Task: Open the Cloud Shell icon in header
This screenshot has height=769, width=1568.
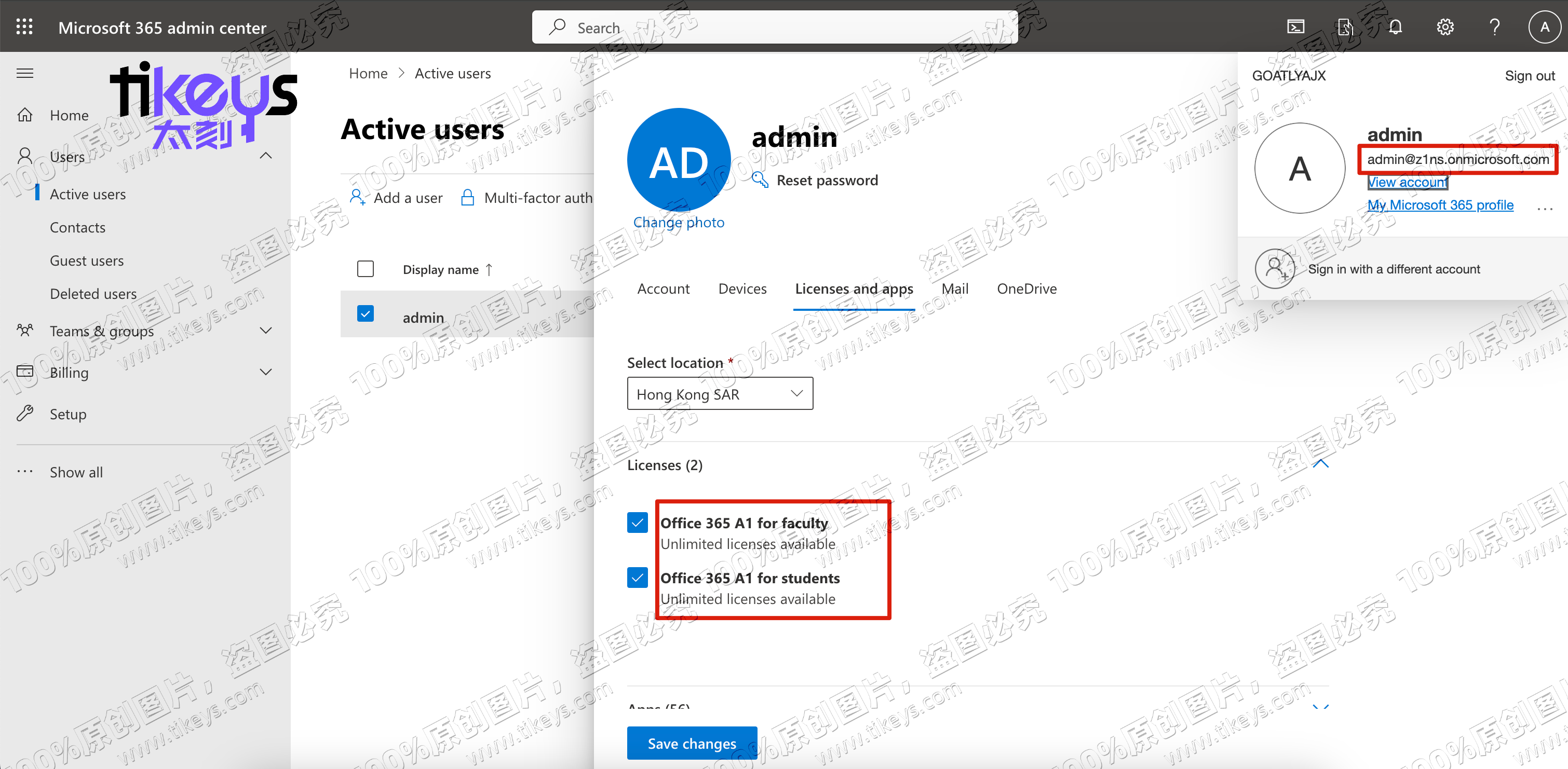Action: click(x=1295, y=27)
